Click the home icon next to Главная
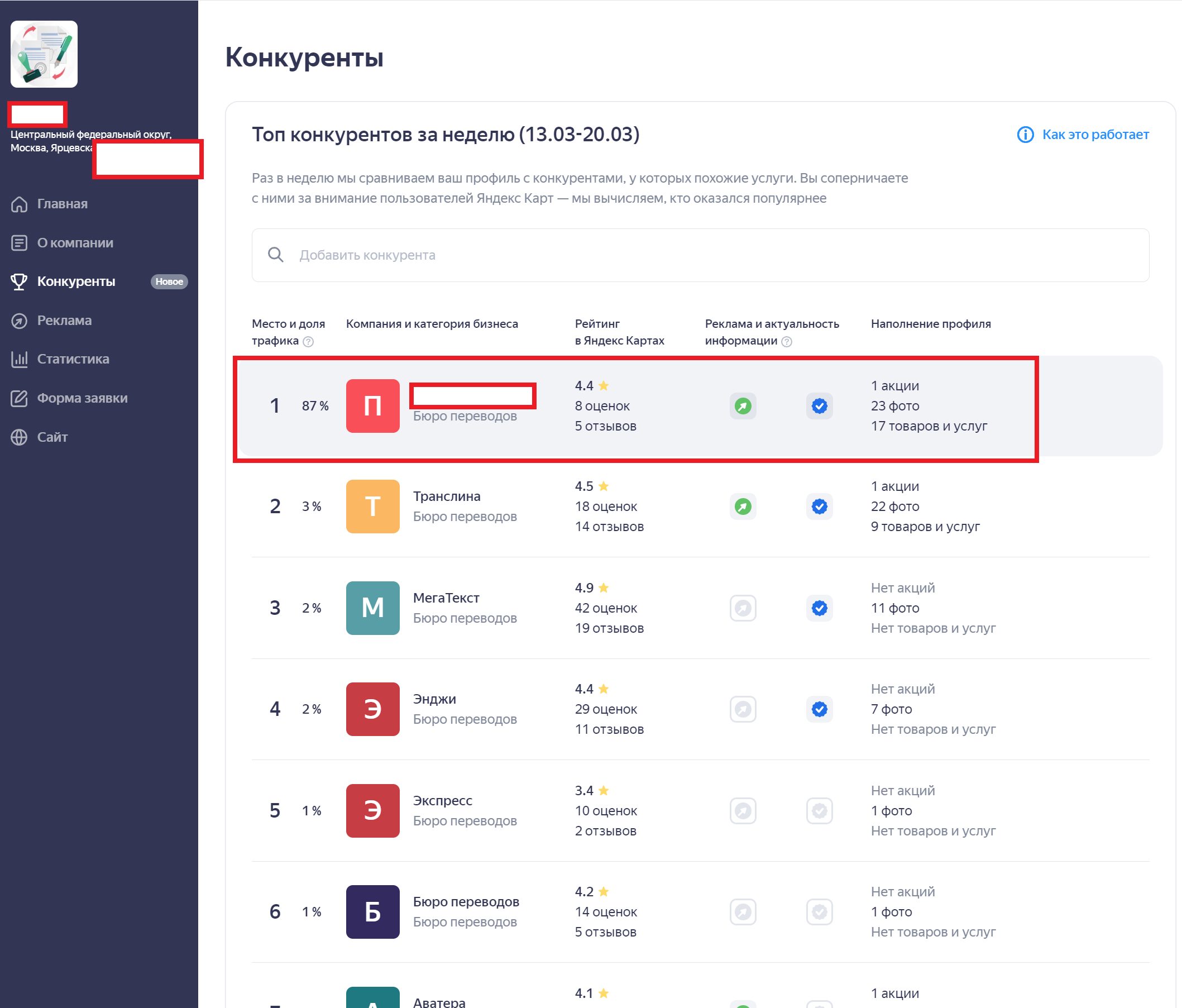Screen dimensions: 1182x1008 20,204
